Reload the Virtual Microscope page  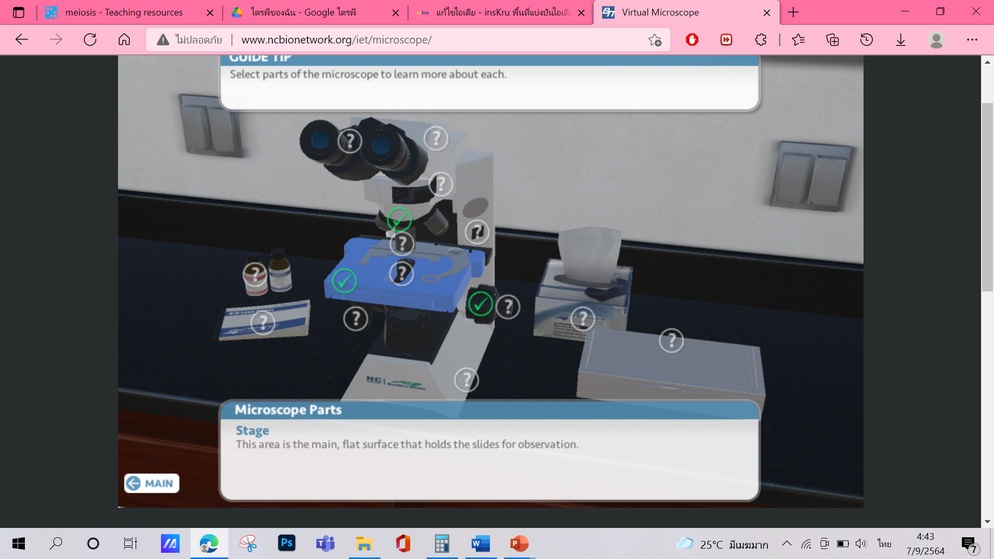click(x=90, y=39)
